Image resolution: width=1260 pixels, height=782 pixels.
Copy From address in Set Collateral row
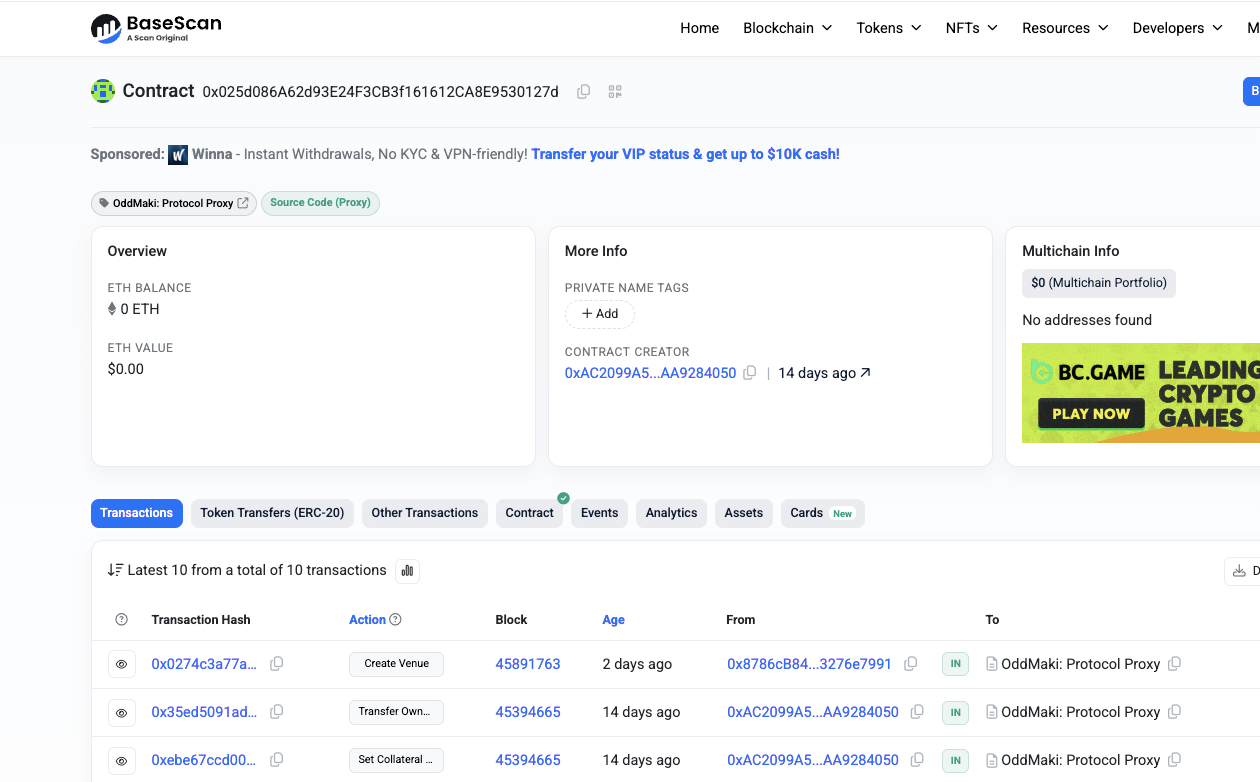tap(918, 760)
